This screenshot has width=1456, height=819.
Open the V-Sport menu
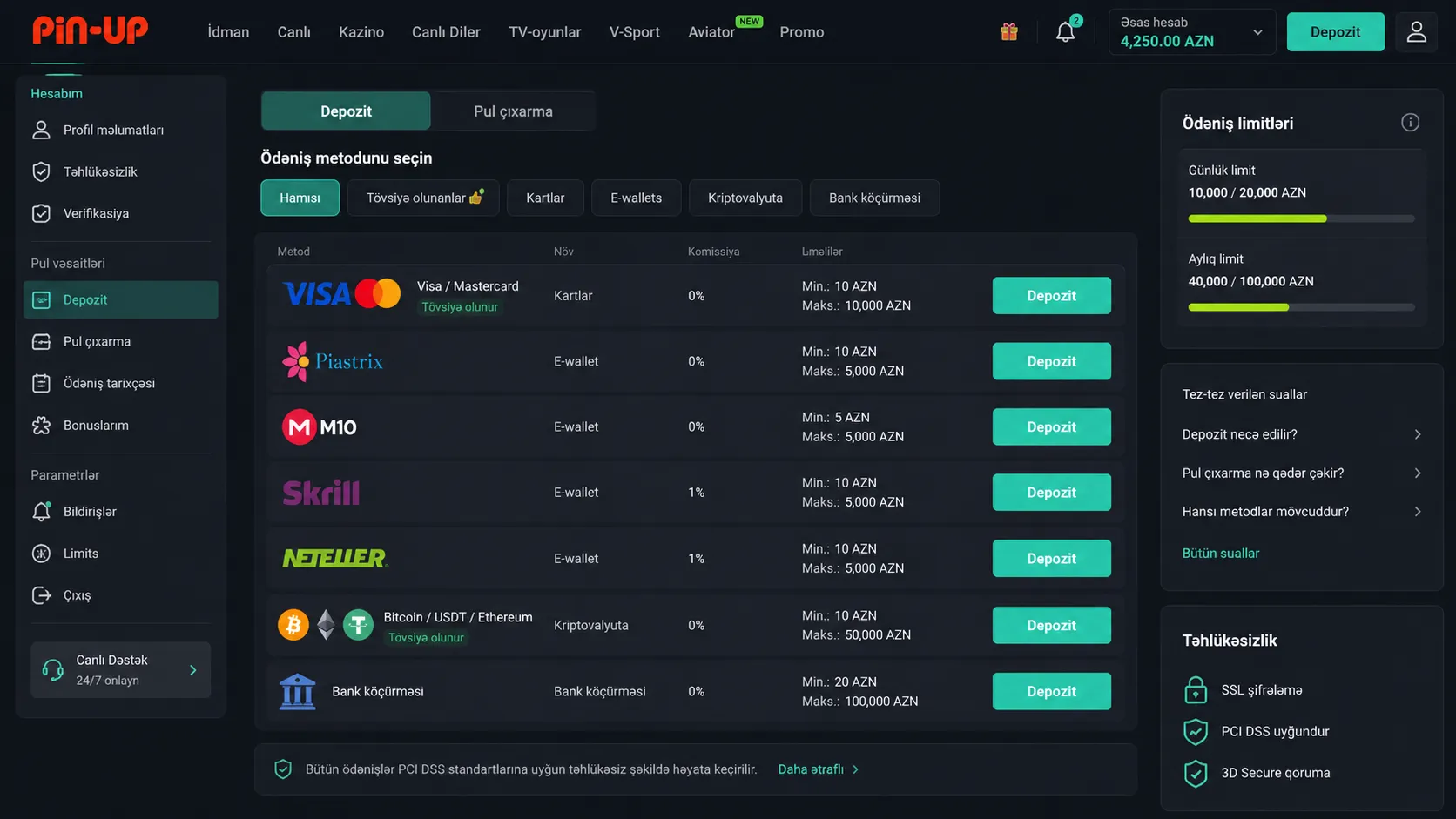(635, 32)
